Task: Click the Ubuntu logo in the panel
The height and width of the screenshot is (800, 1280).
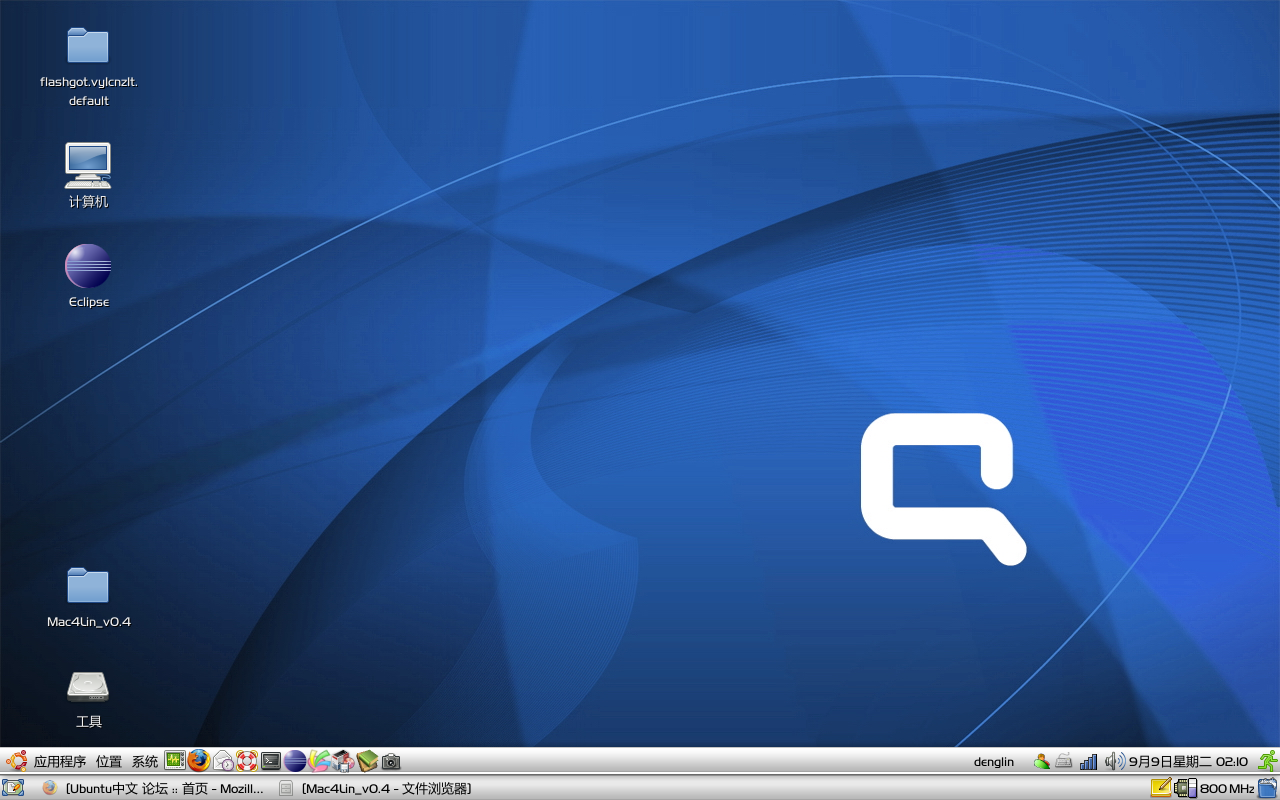Action: pos(17,761)
